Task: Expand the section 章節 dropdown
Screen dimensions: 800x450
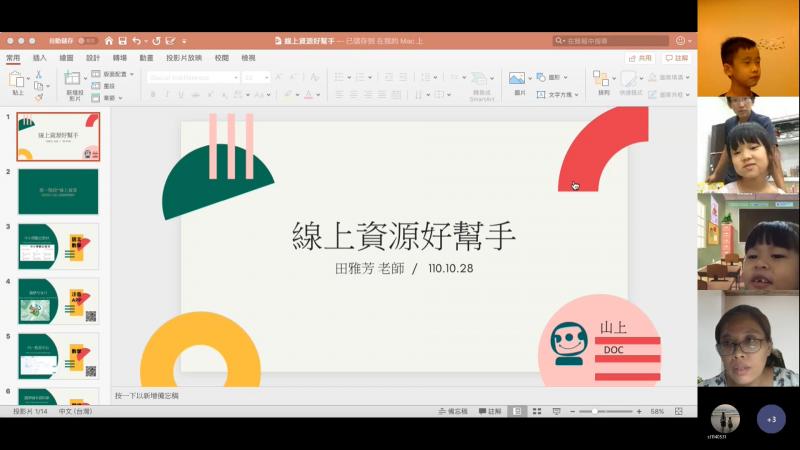Action: pyautogui.click(x=107, y=98)
